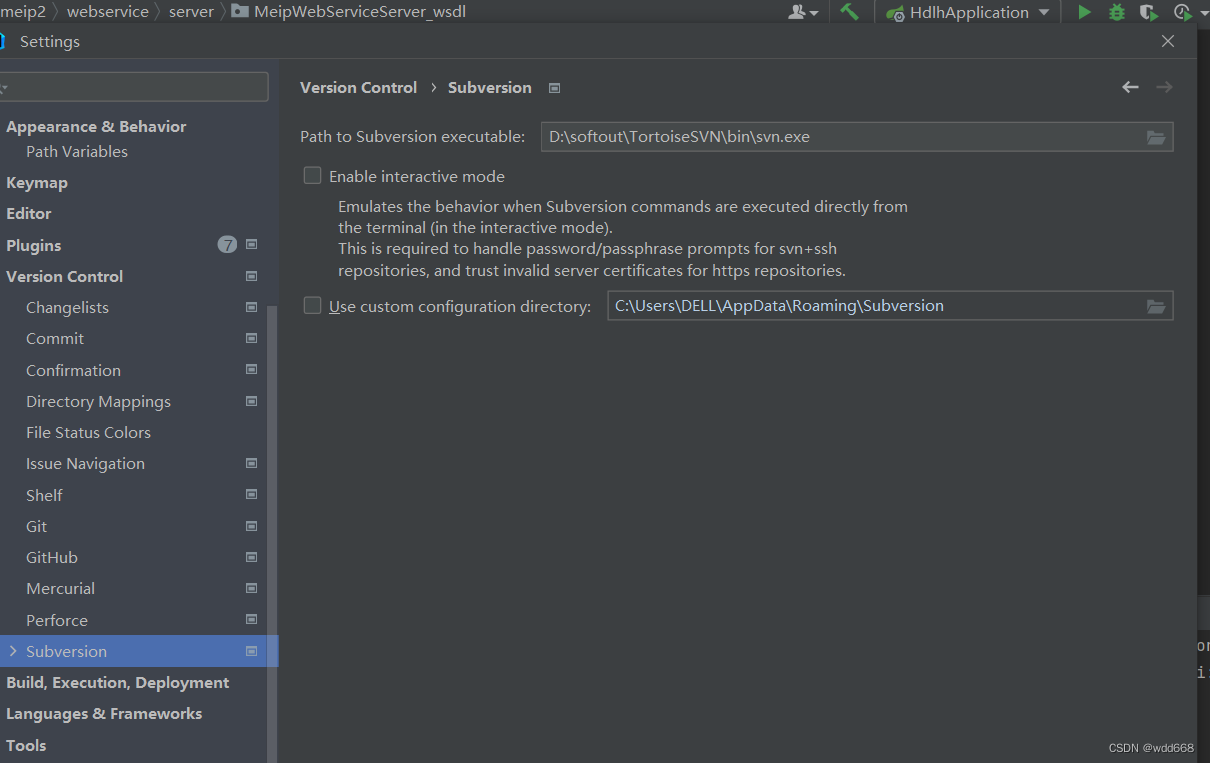Open GitHub settings page
Screen dimensions: 1210x763
point(52,557)
